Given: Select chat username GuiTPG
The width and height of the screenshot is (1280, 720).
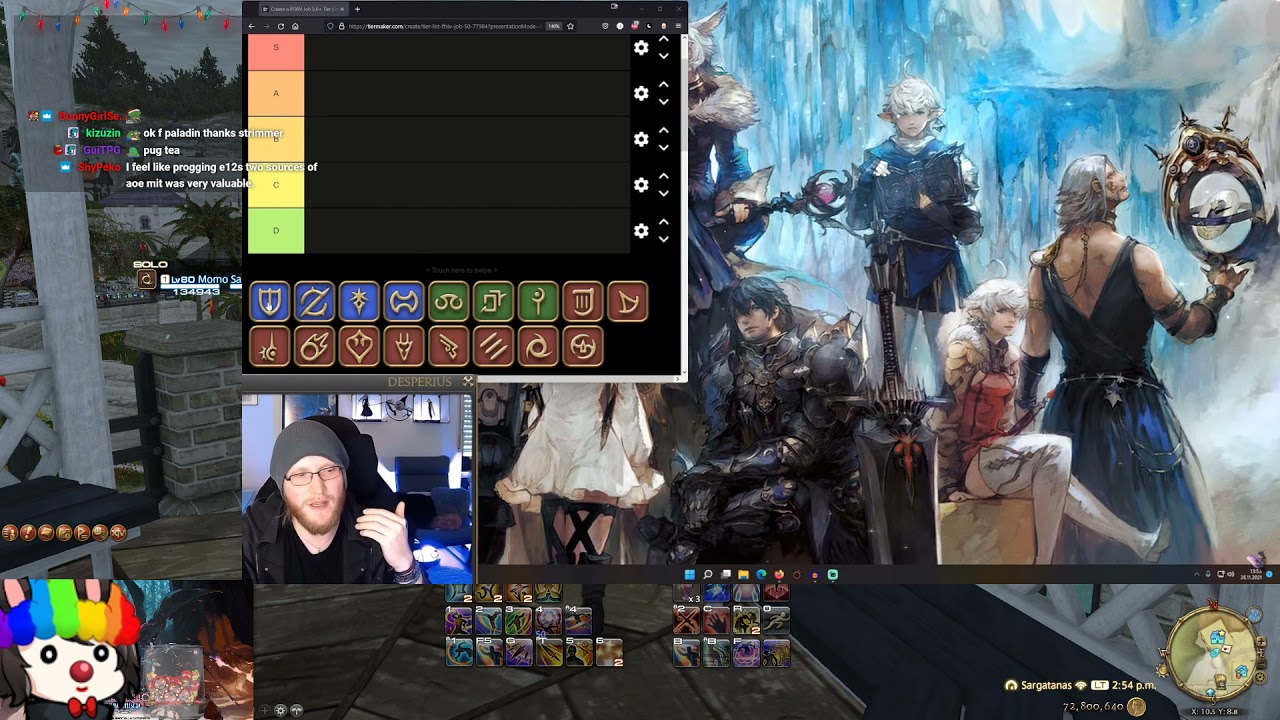Looking at the screenshot, I should tap(102, 150).
